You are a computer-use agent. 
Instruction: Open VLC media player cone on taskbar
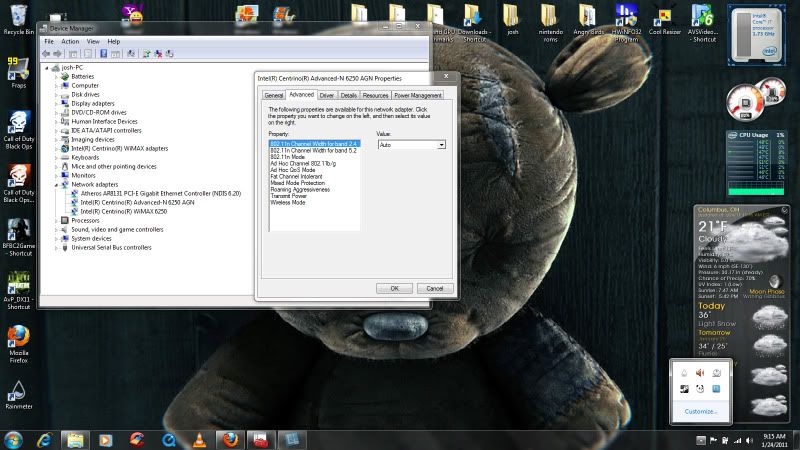[x=199, y=440]
